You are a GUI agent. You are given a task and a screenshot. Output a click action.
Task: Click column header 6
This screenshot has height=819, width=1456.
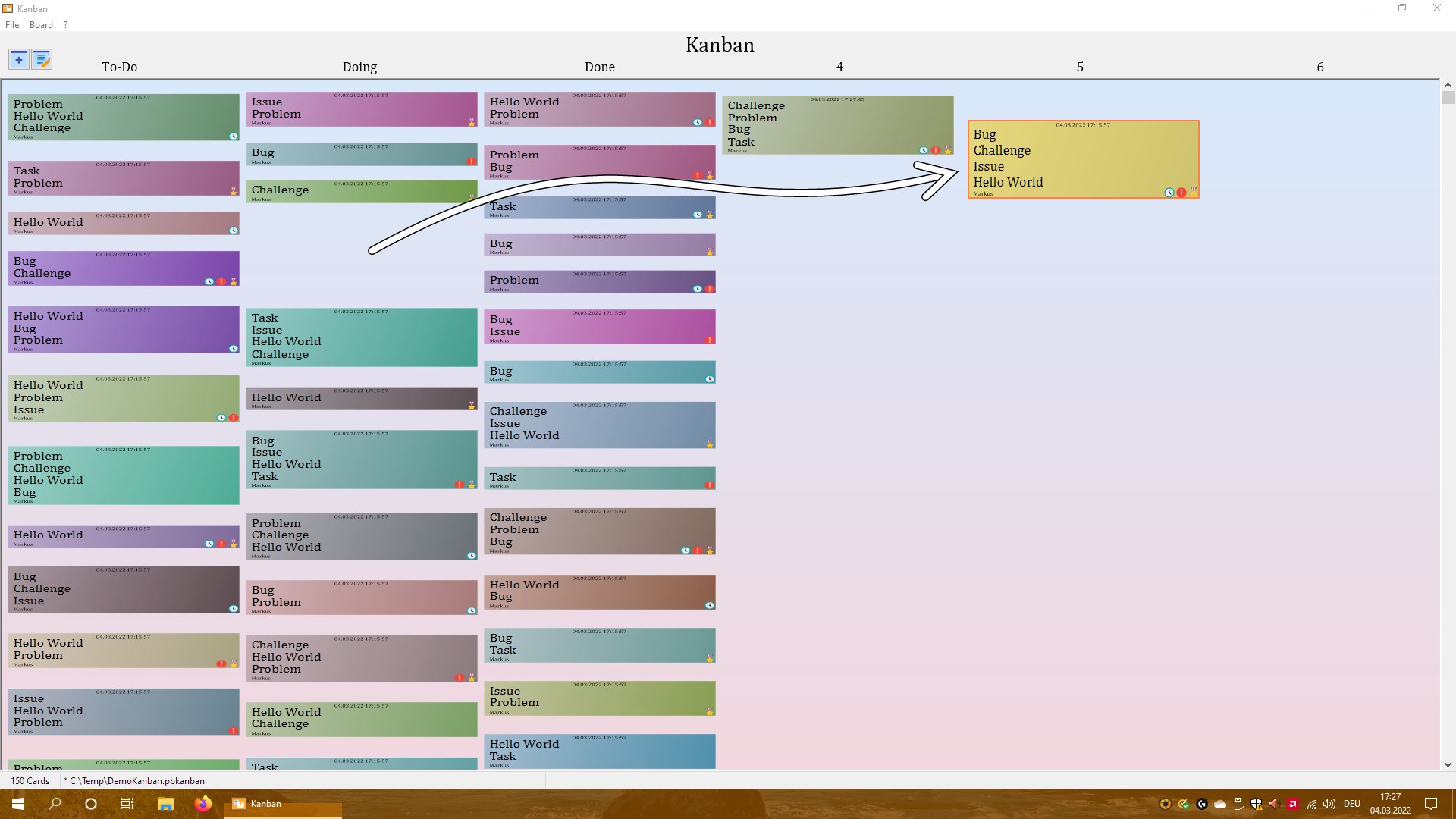[x=1320, y=67]
